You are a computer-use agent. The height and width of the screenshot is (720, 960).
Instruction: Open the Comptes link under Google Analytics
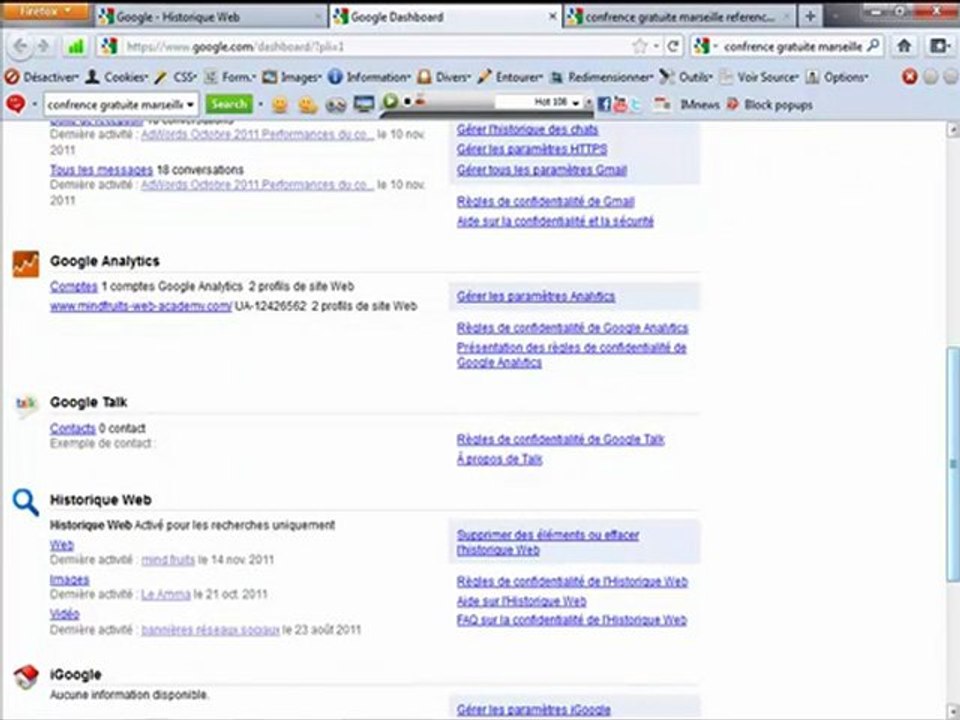(x=73, y=286)
